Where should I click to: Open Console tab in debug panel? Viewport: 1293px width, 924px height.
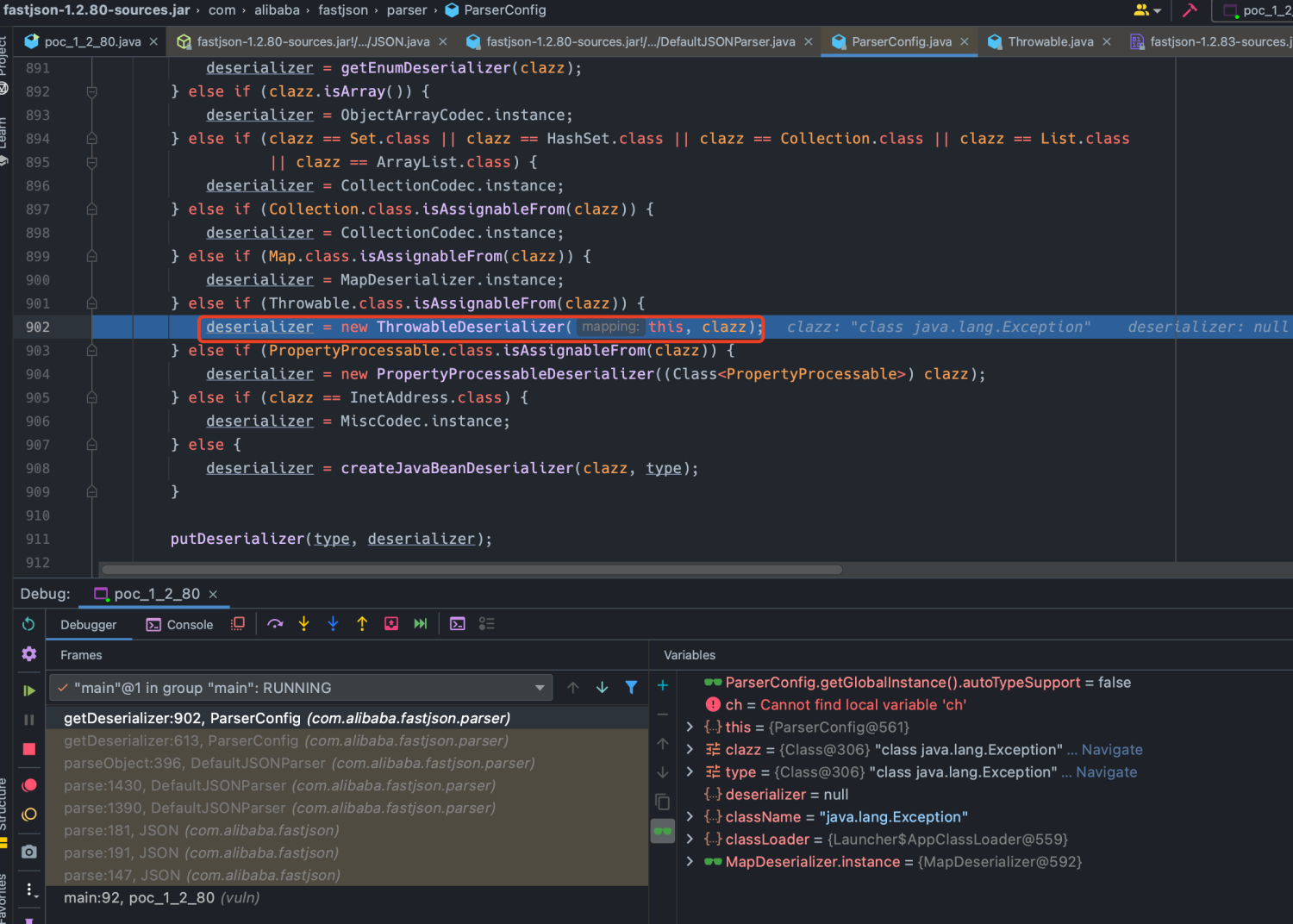click(x=180, y=625)
